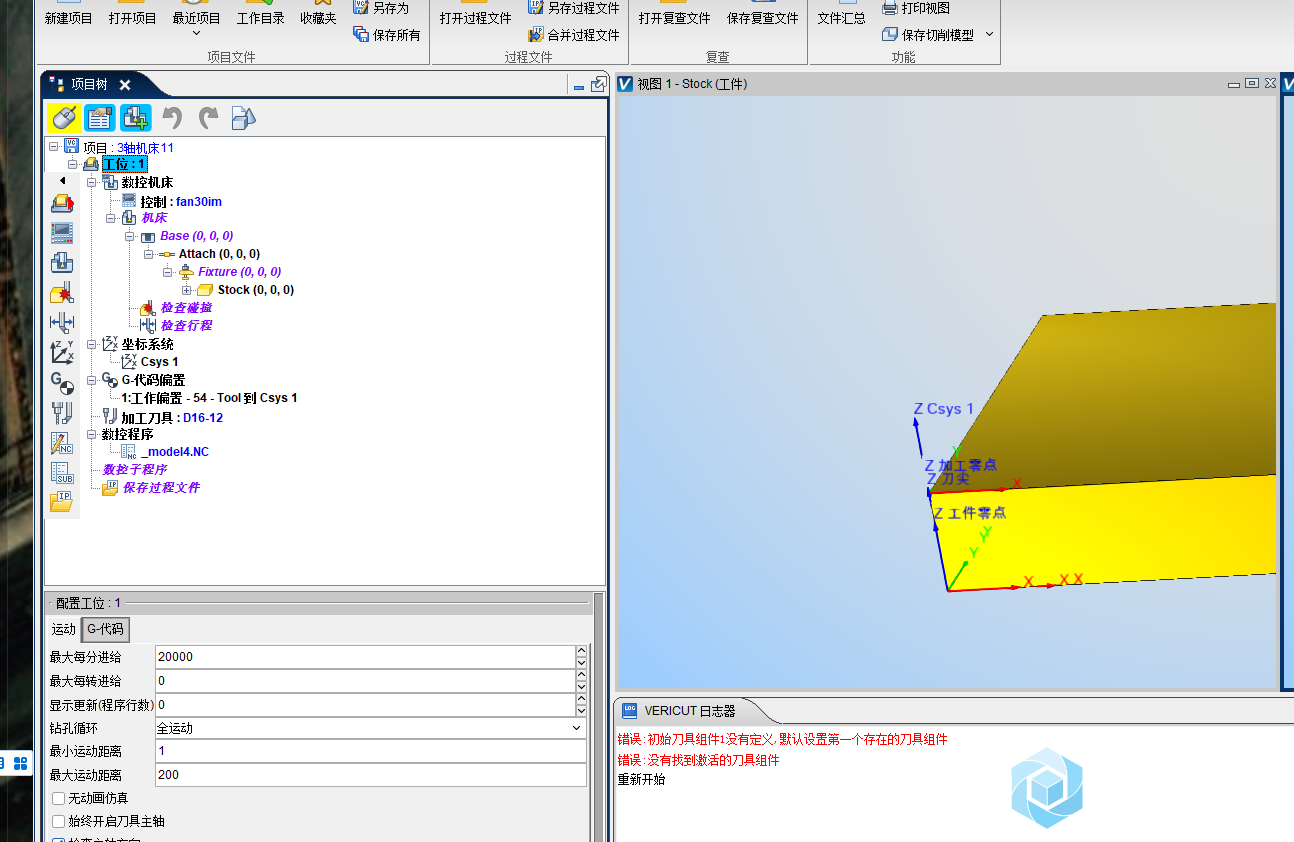Click the undo arrow in project tree toolbar
1294x842 pixels.
[x=172, y=118]
